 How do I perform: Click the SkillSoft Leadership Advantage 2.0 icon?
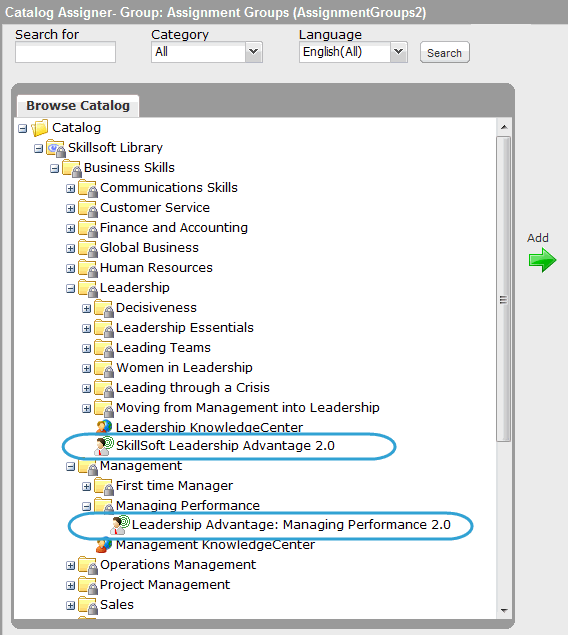coord(104,445)
